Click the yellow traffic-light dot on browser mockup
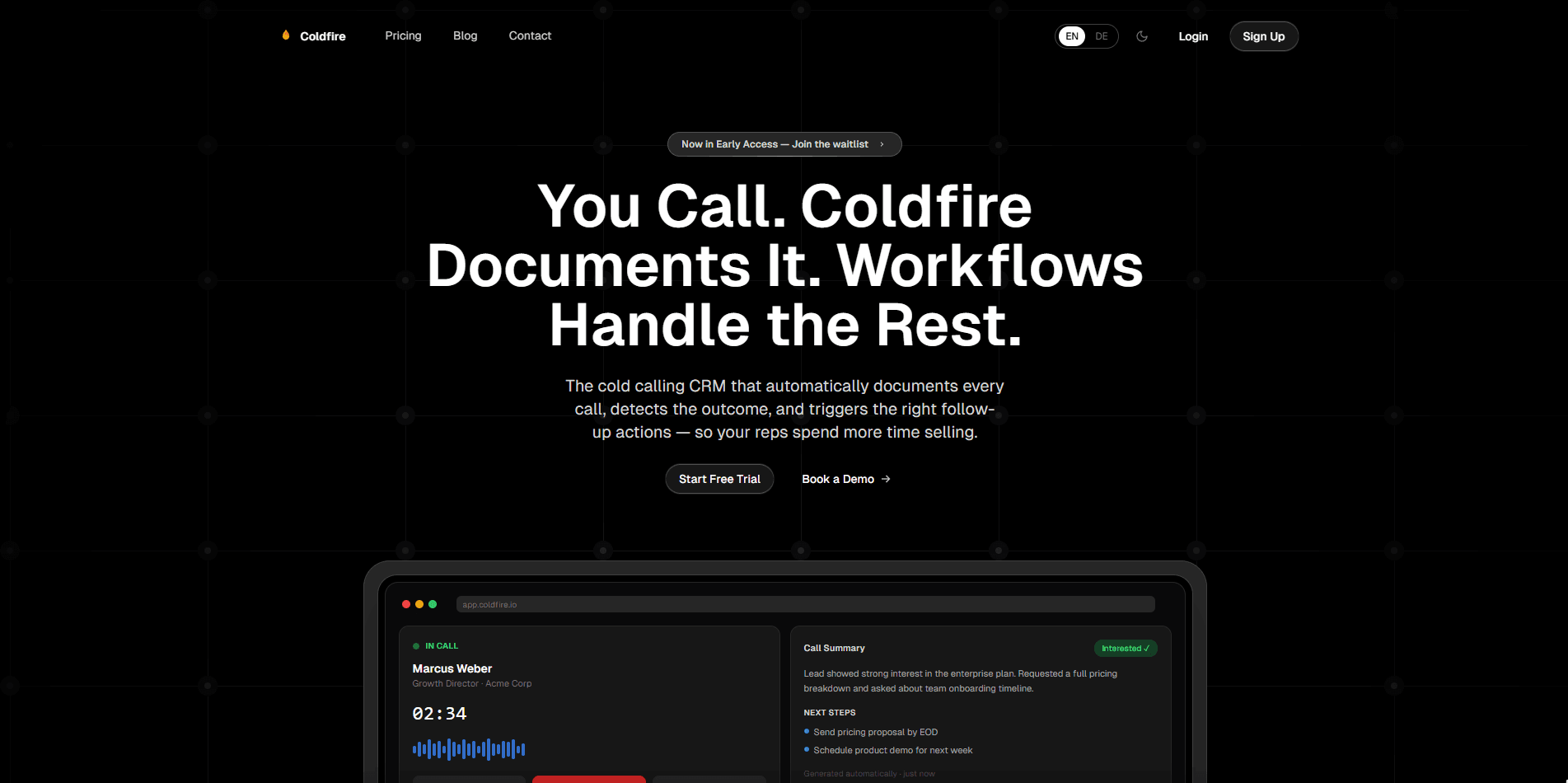This screenshot has width=1568, height=783. (419, 603)
